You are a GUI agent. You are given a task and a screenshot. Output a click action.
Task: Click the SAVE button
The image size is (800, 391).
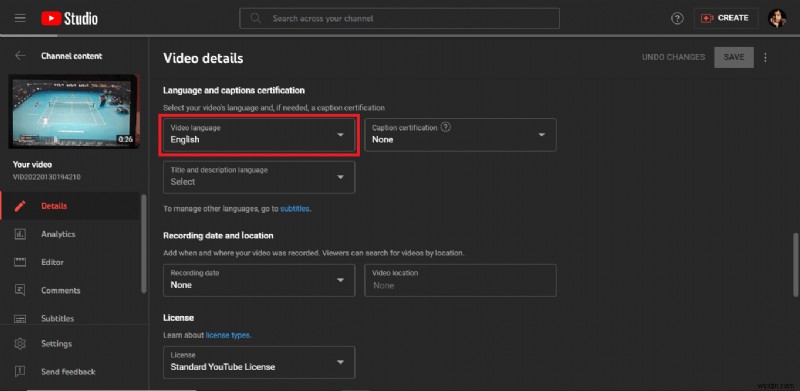tap(734, 57)
